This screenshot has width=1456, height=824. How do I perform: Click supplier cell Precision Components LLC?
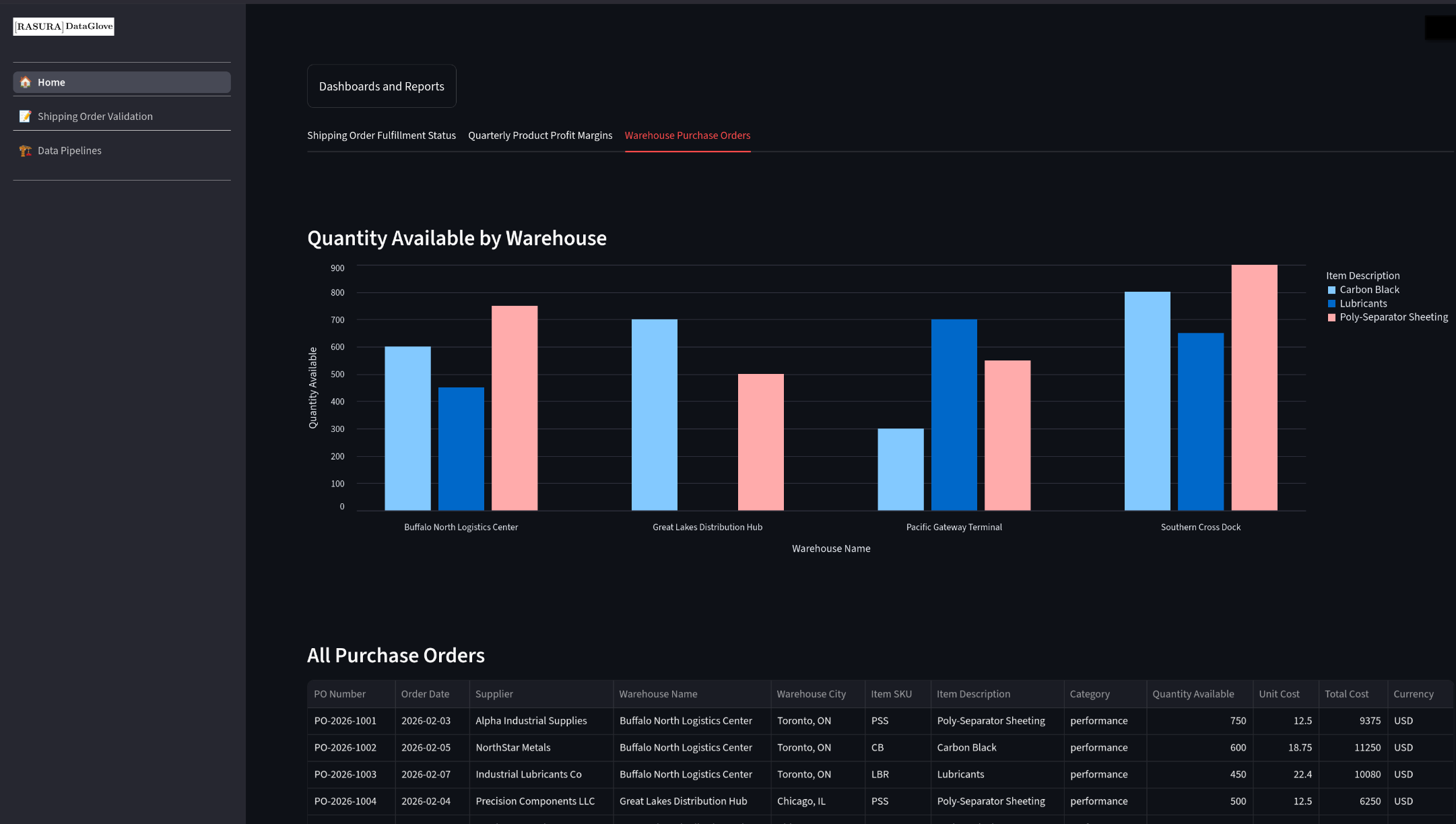coord(541,802)
